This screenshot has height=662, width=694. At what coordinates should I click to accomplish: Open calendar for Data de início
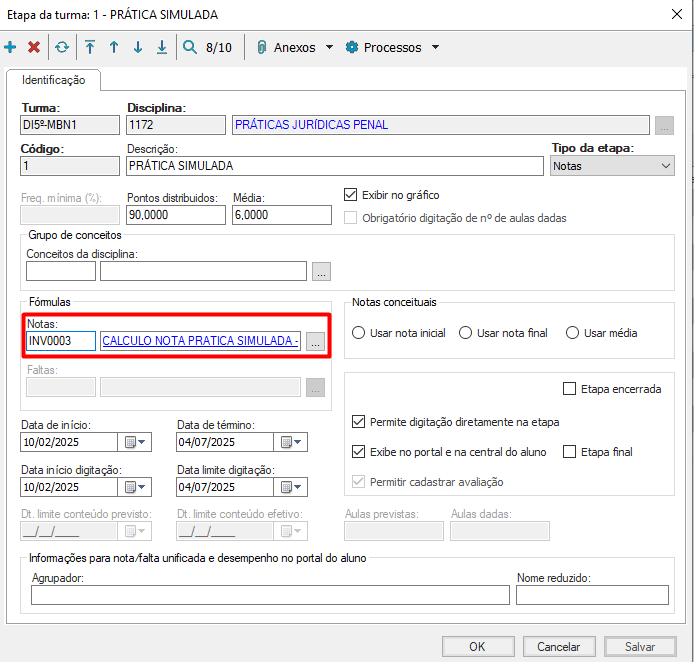pyautogui.click(x=135, y=442)
